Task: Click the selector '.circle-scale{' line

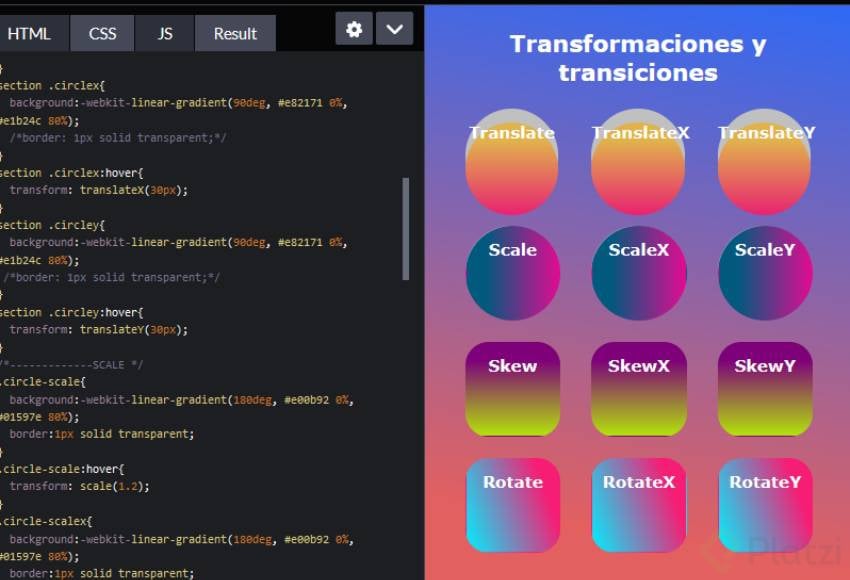Action: click(43, 382)
